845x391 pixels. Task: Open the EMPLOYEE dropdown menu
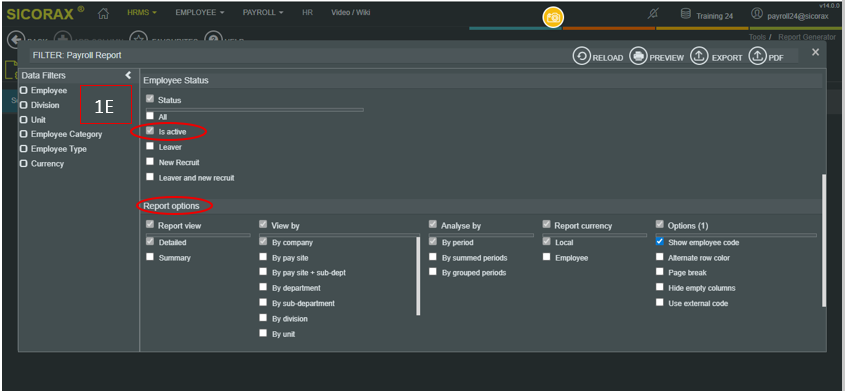click(x=200, y=12)
